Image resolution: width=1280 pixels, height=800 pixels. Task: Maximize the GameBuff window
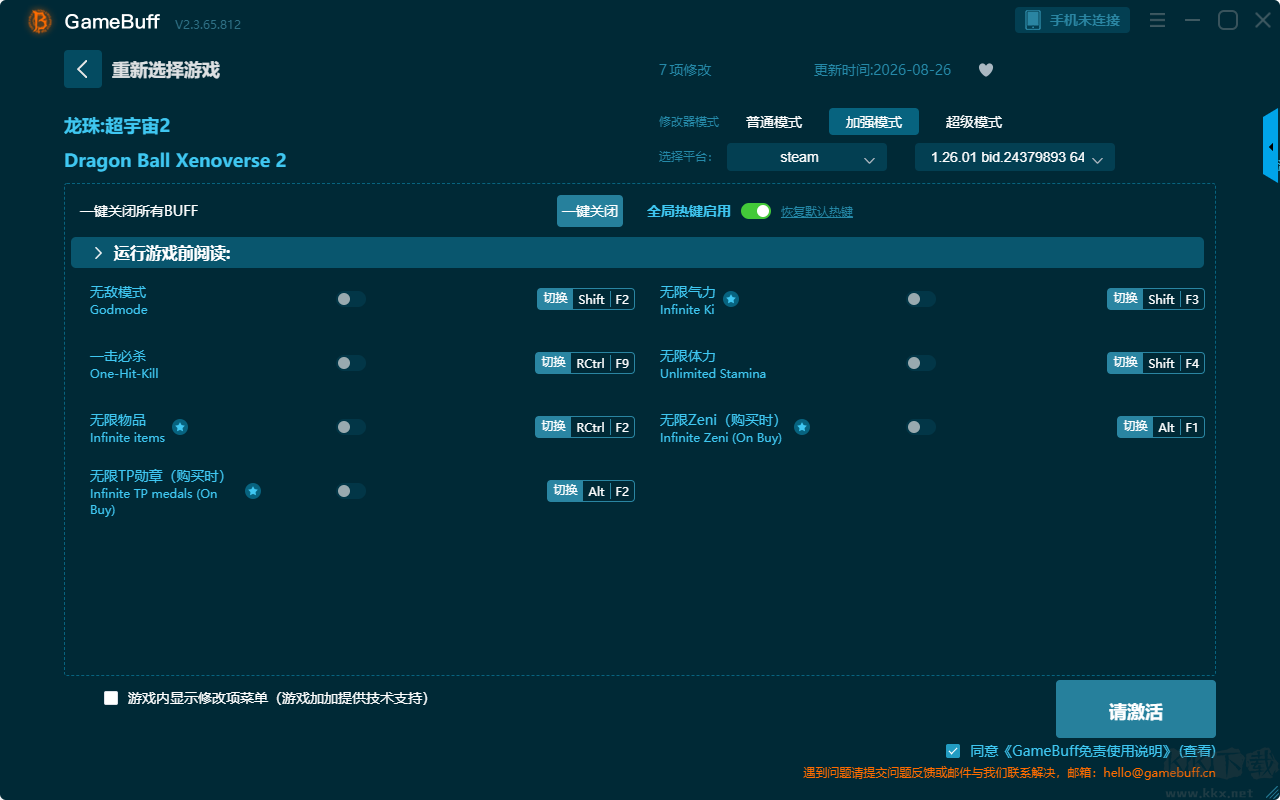pos(1228,20)
